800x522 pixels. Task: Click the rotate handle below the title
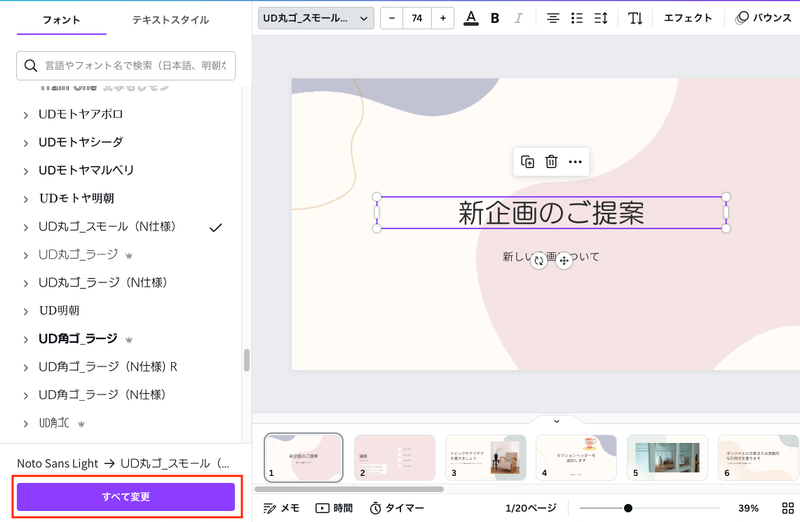pyautogui.click(x=539, y=261)
